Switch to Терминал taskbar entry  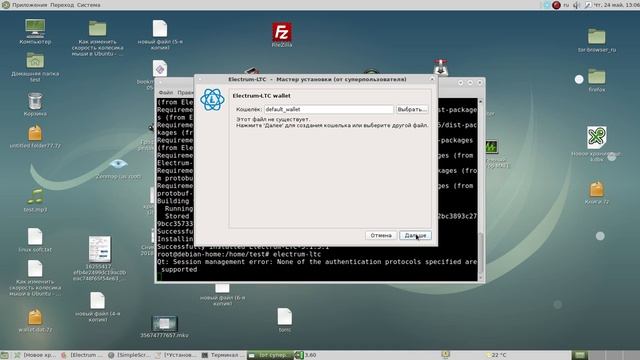pyautogui.click(x=223, y=355)
